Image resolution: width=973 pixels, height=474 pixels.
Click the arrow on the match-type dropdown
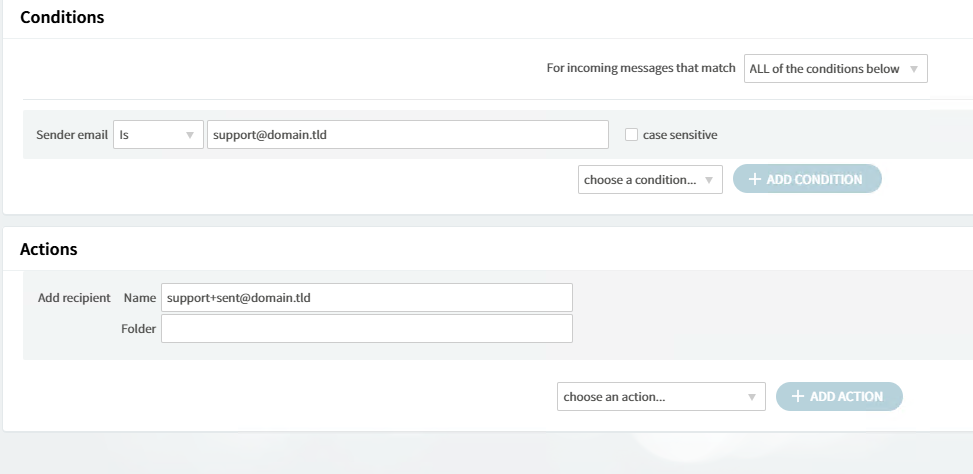point(912,69)
